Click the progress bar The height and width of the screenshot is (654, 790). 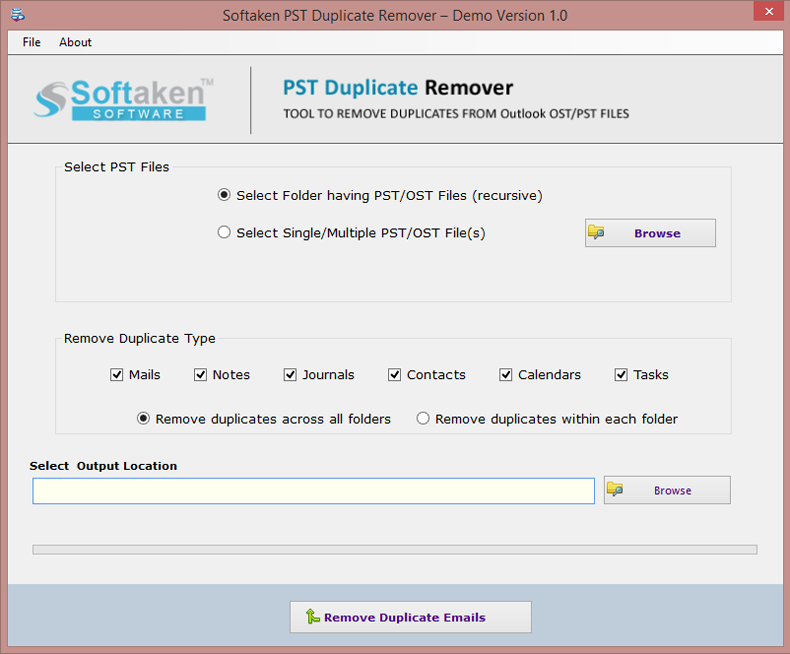[394, 549]
